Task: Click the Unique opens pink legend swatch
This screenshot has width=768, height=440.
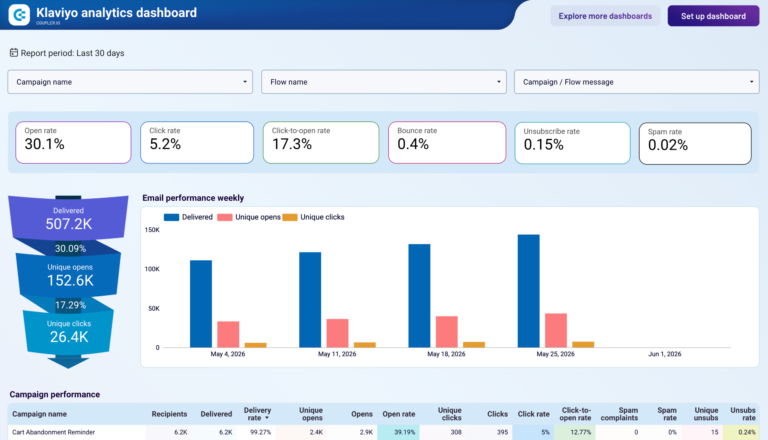Action: coord(225,217)
